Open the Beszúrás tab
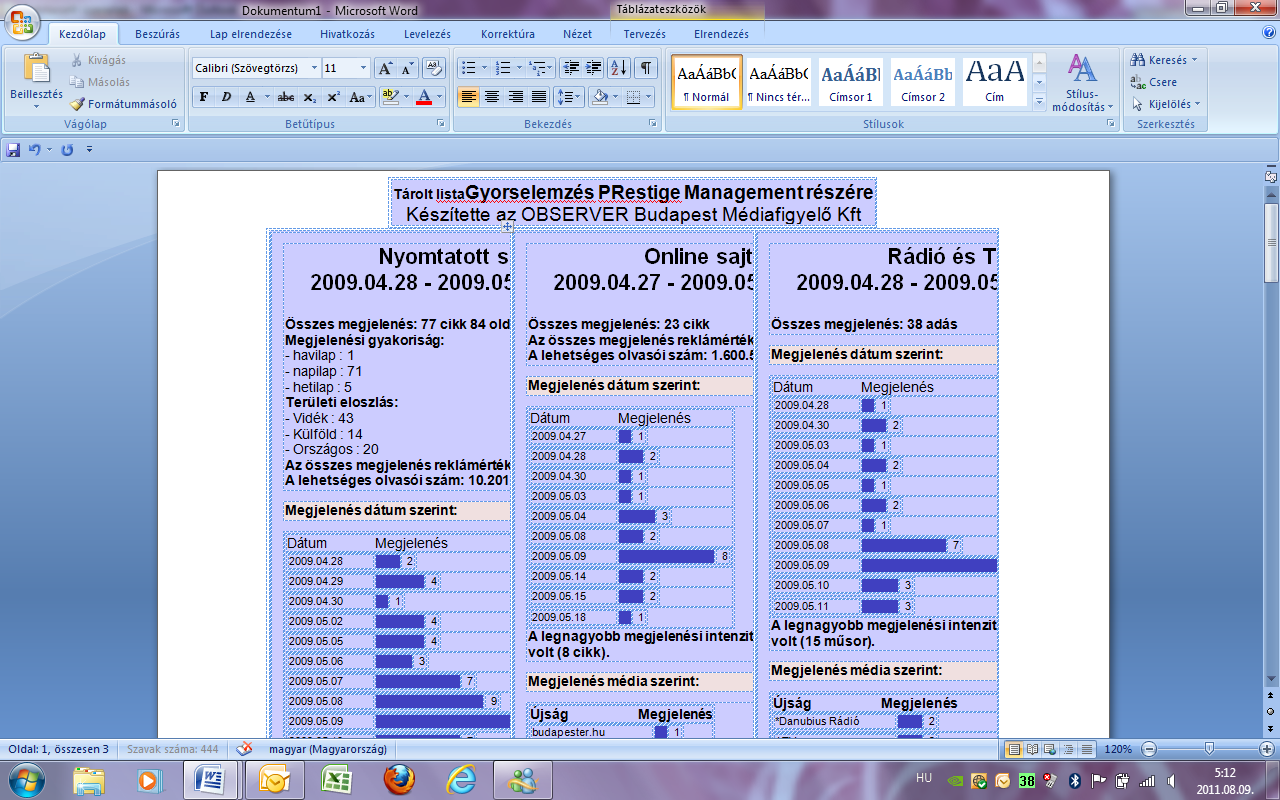 point(157,33)
